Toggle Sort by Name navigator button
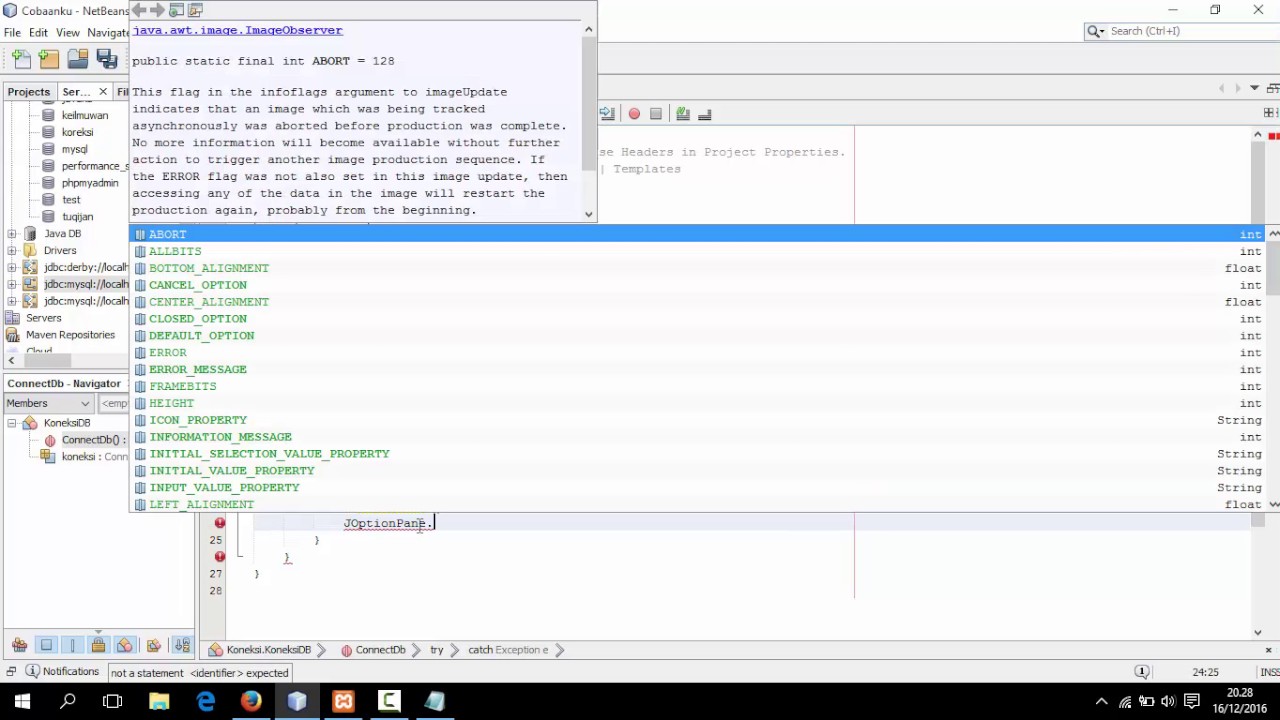The height and width of the screenshot is (720, 1280). [181, 645]
